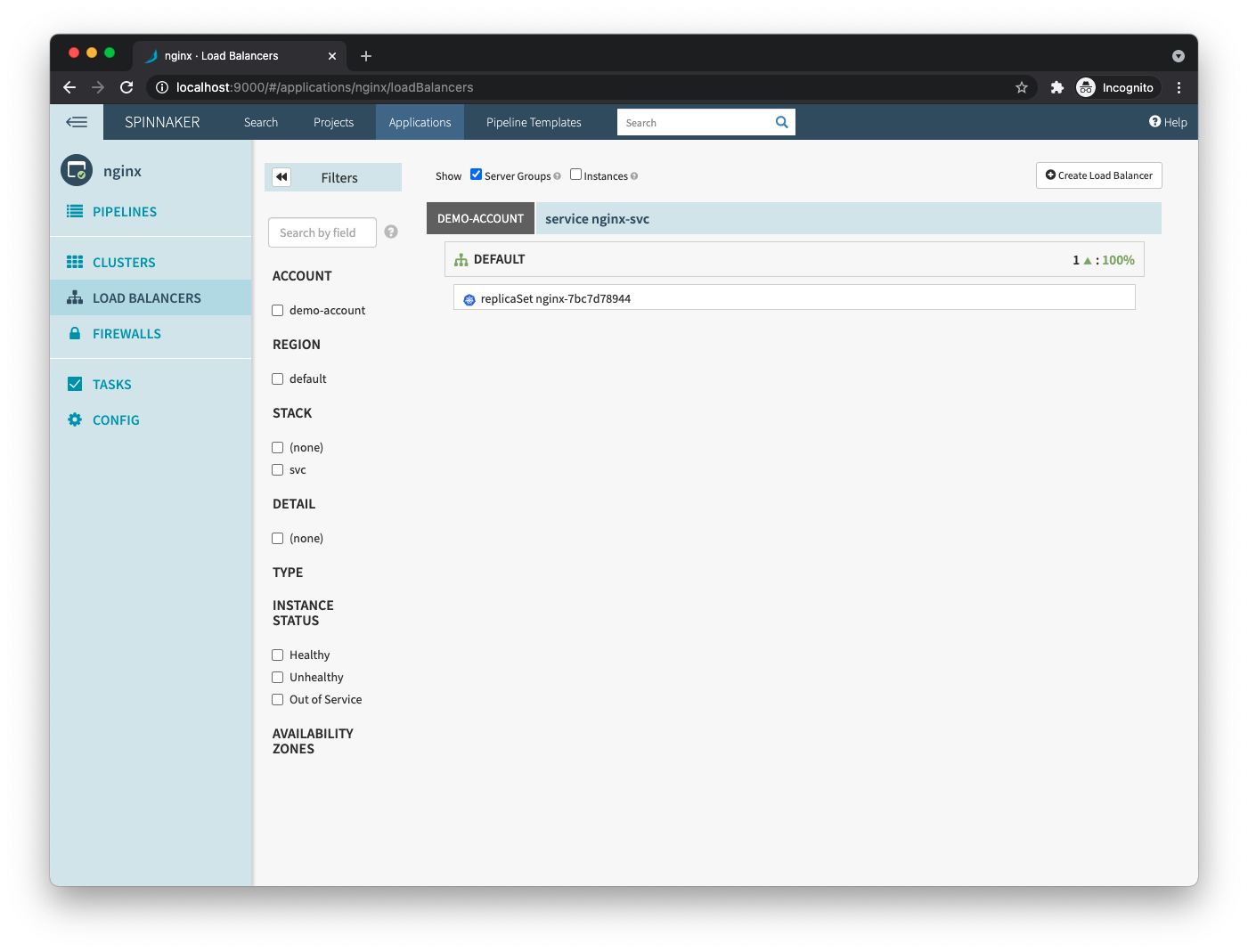The image size is (1248, 952).
Task: View site information icon in address bar
Action: coord(162,87)
